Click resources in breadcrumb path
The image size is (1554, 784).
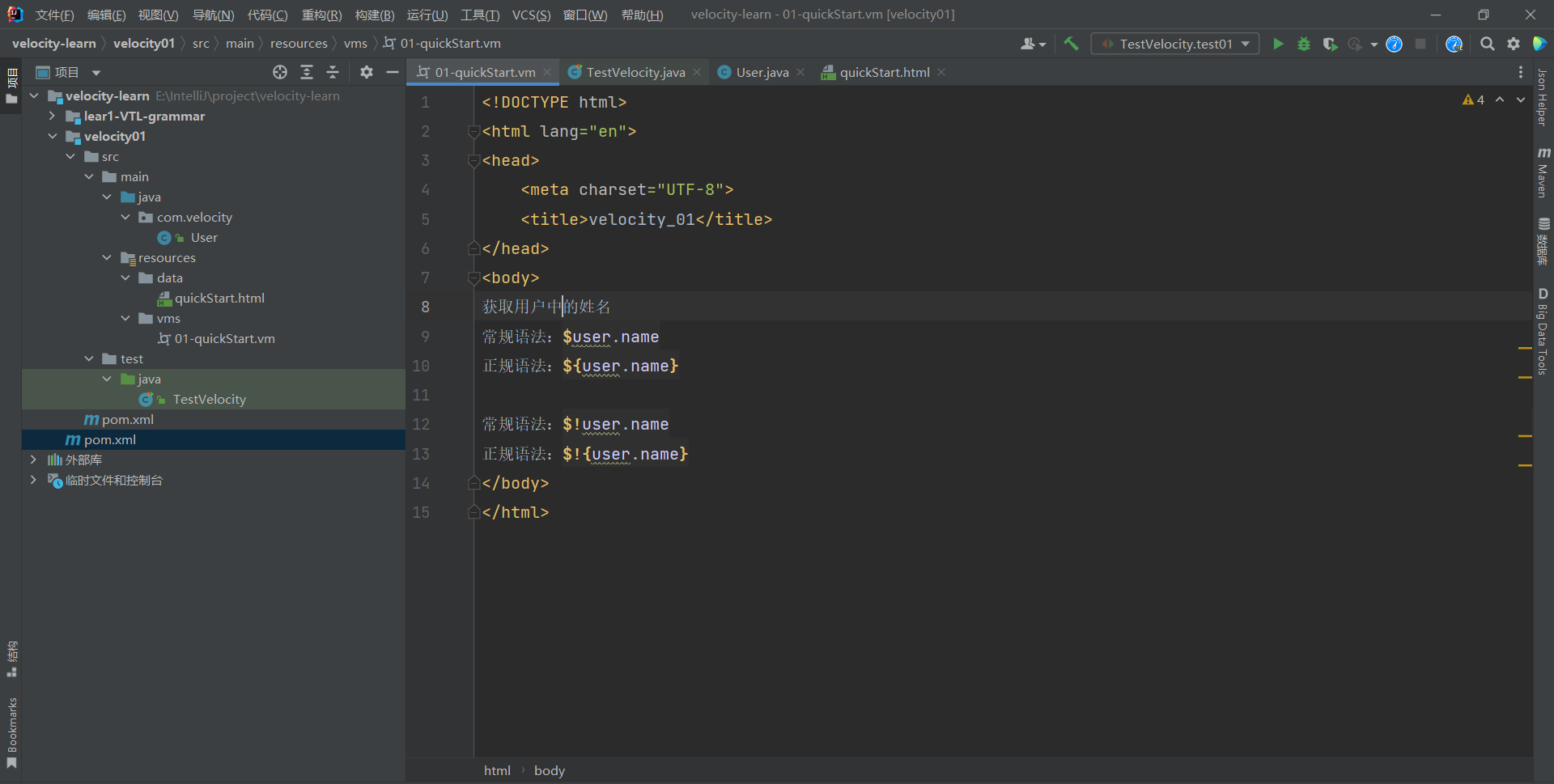299,44
